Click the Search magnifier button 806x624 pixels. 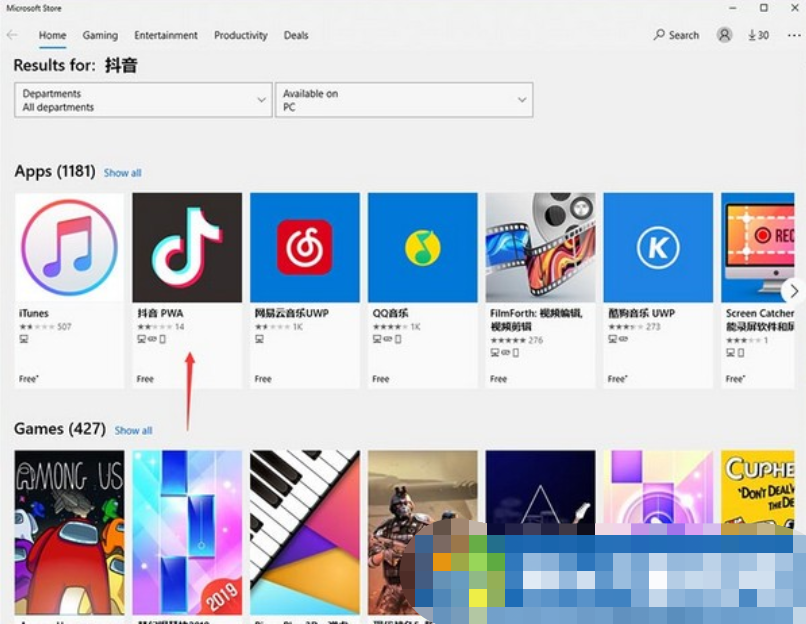point(676,35)
